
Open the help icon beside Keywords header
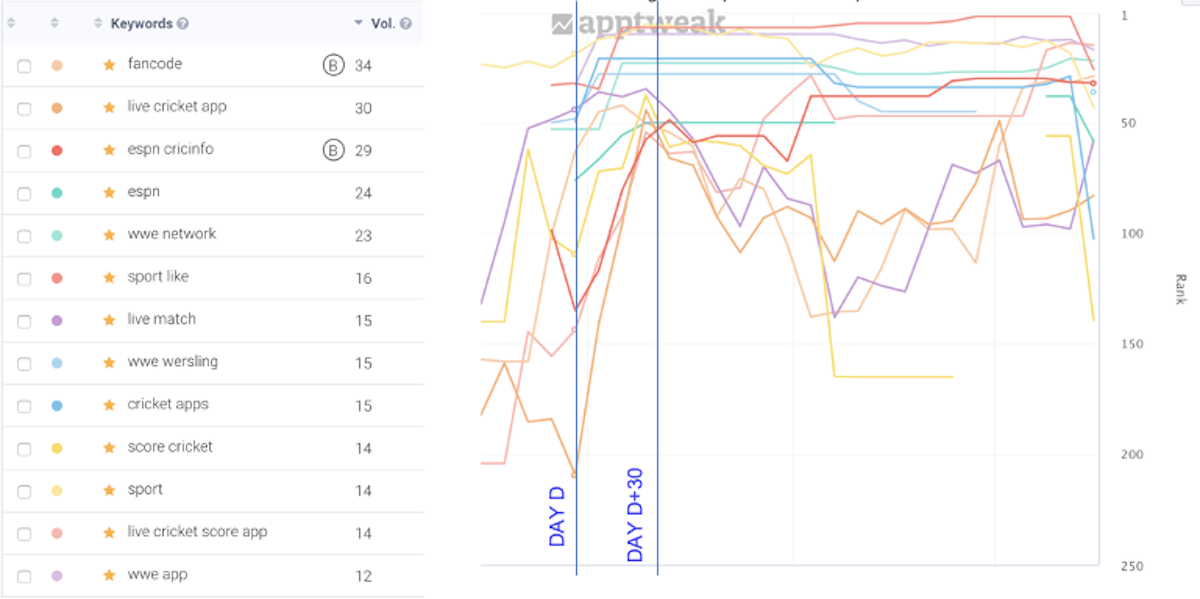point(183,23)
